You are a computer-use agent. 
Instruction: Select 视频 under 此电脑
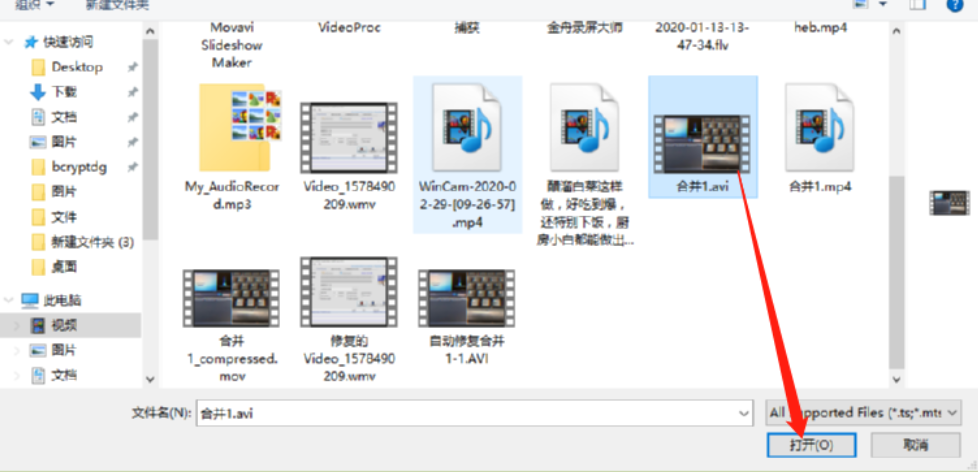(x=64, y=325)
